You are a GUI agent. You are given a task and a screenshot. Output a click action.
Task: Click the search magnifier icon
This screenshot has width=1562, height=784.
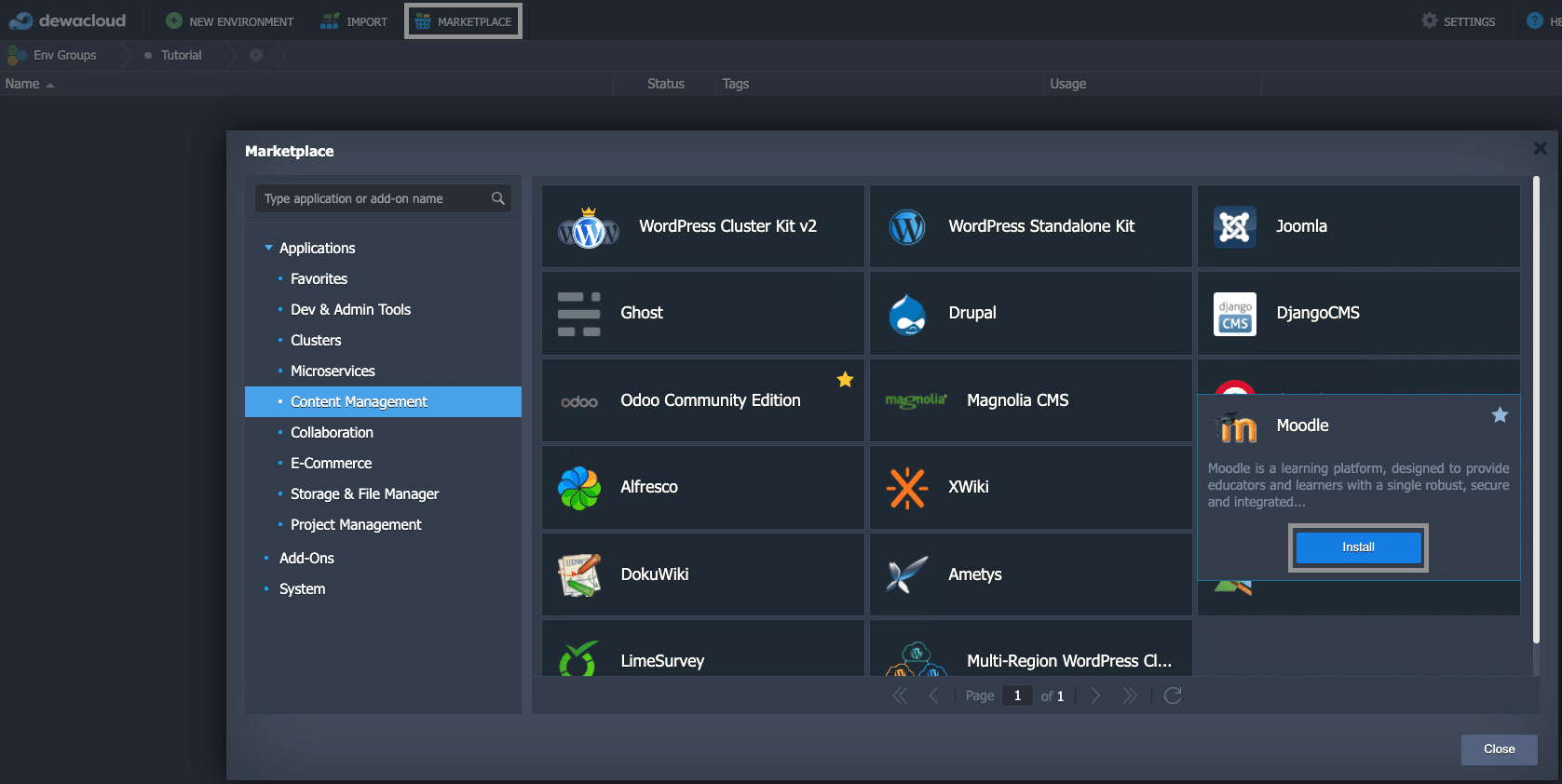(498, 198)
